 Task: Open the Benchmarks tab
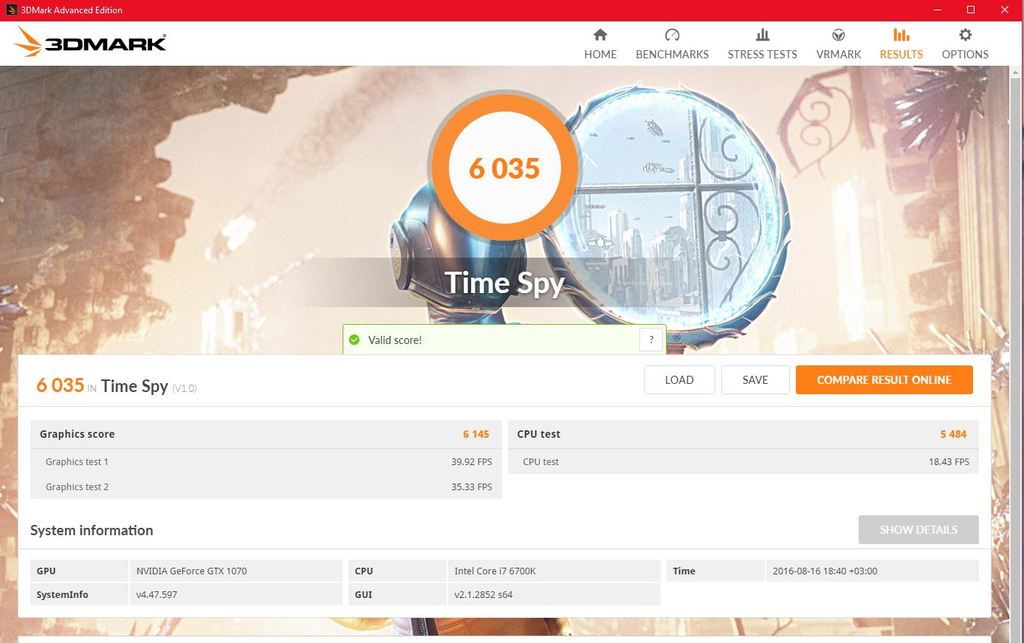coord(672,44)
